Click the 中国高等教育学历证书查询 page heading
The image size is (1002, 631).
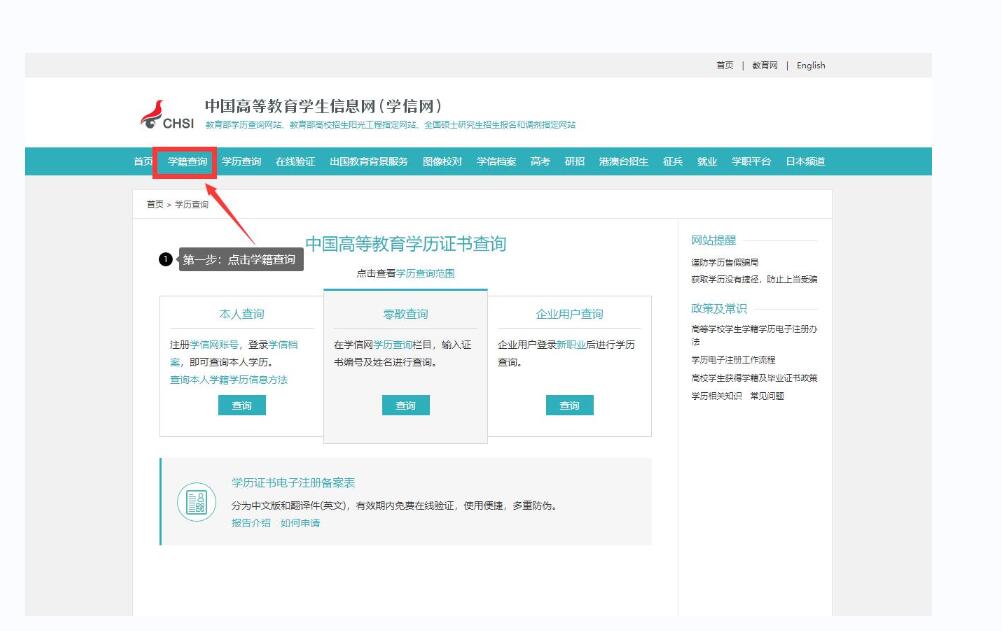click(406, 244)
